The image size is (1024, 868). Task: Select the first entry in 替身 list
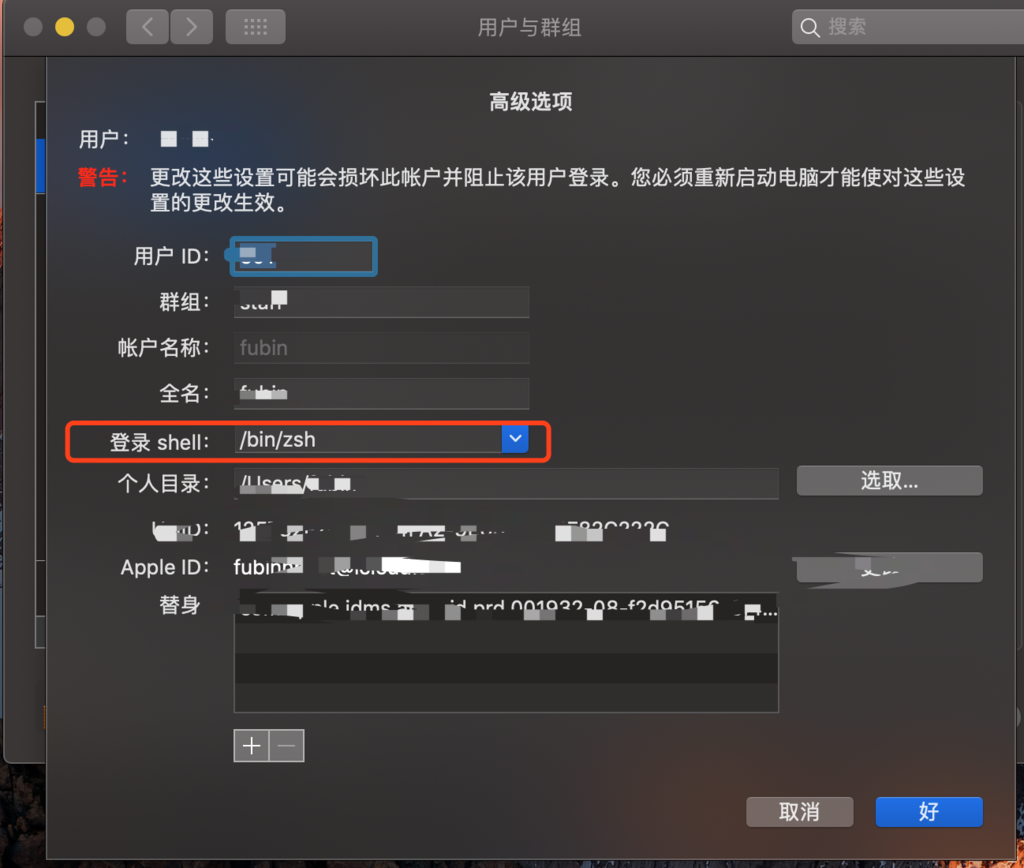click(506, 609)
